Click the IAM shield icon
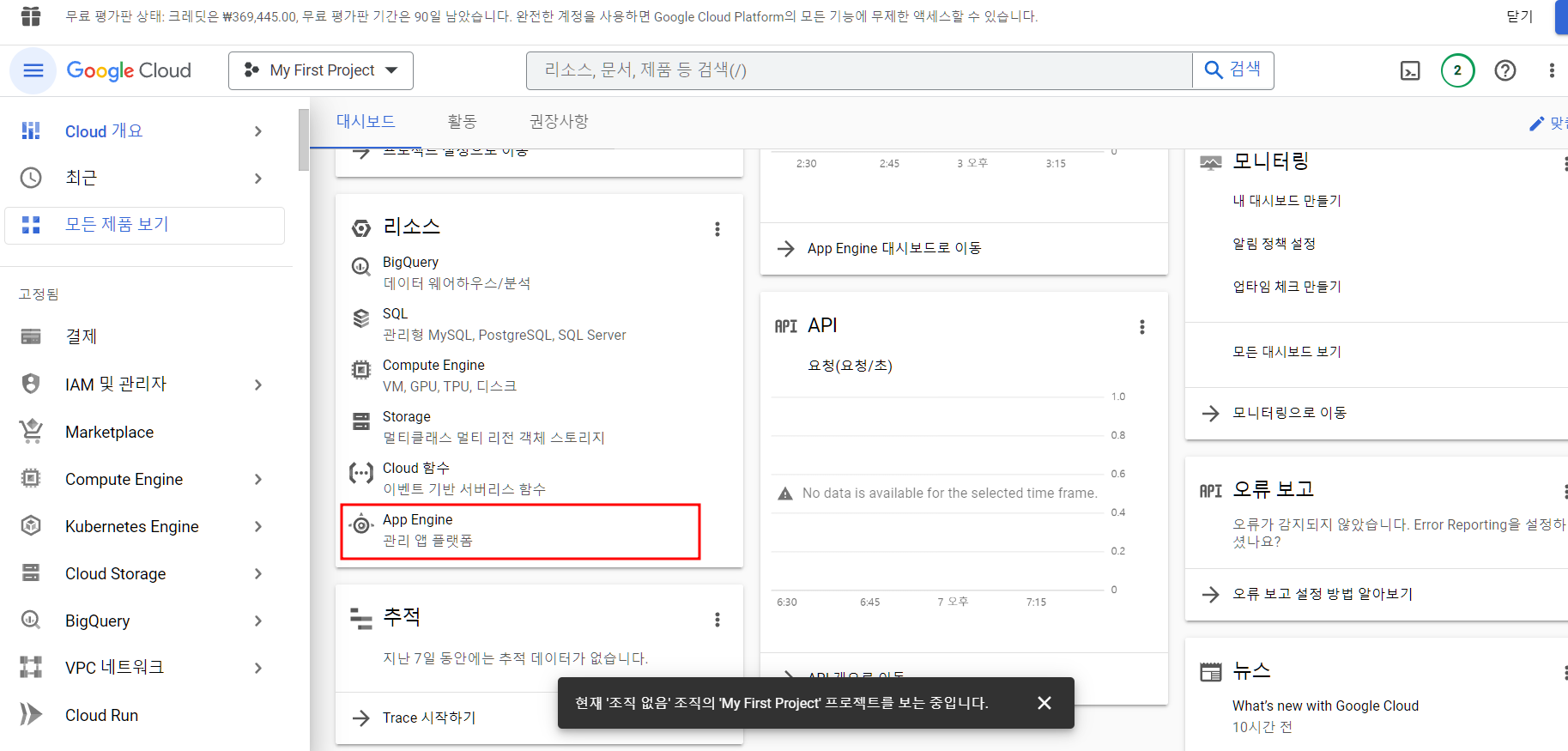This screenshot has width=1568, height=751. 31,384
